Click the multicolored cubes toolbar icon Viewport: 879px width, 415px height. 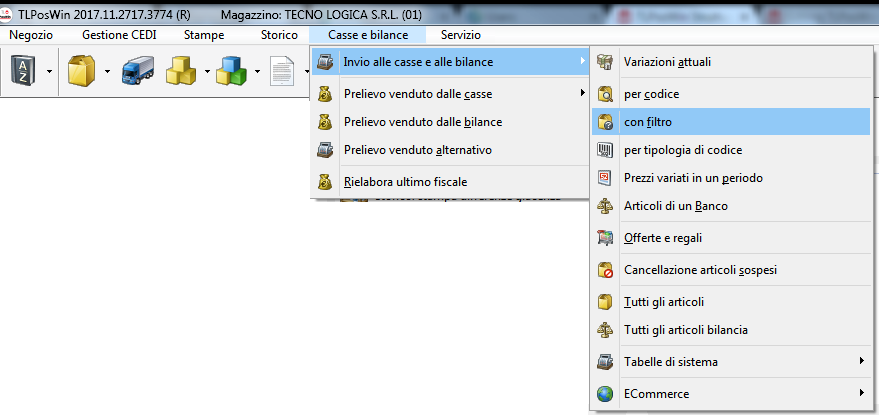pos(232,71)
